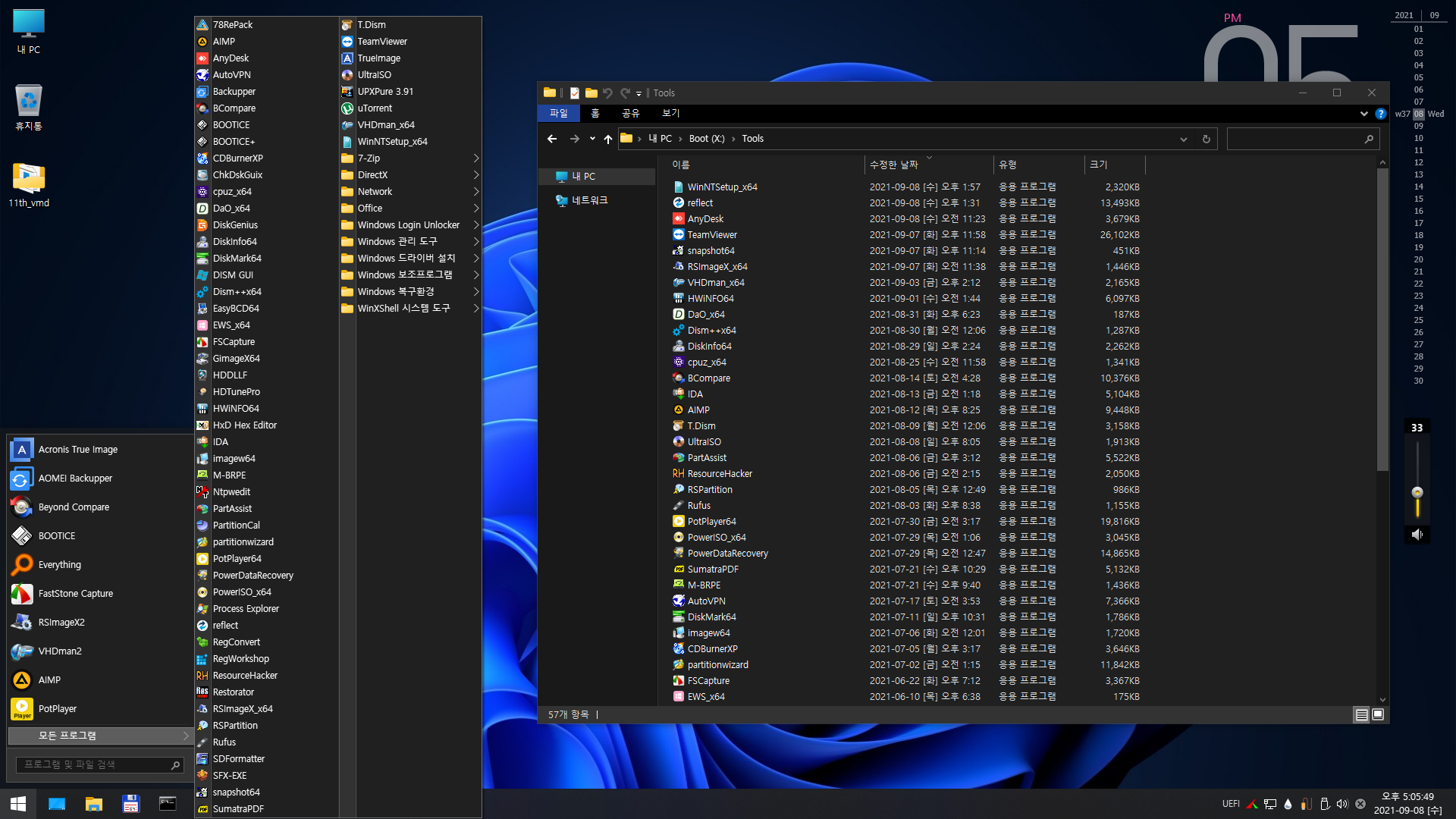Launch UltraISO from programs list
The height and width of the screenshot is (819, 1456).
pos(410,75)
